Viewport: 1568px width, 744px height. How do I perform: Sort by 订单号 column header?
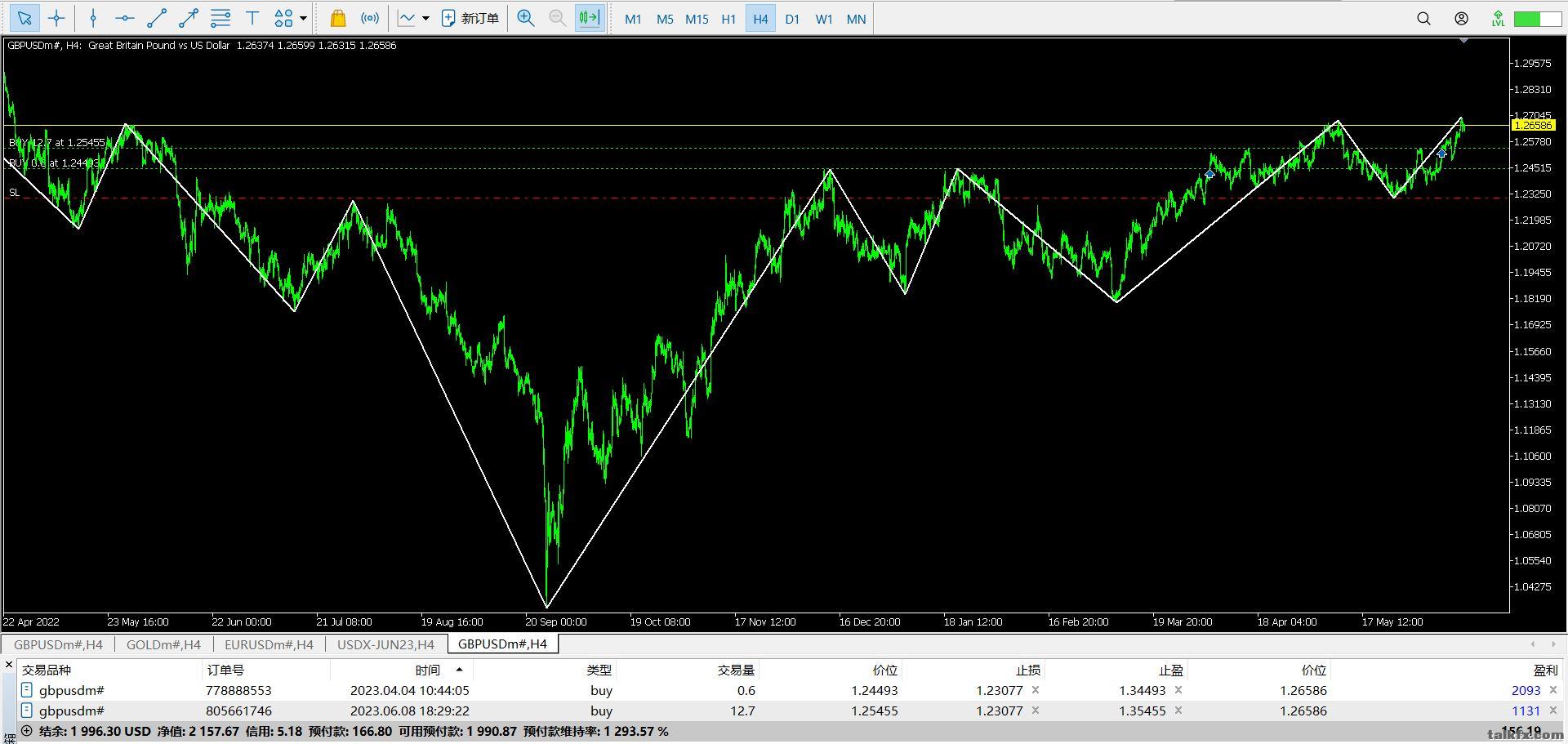(225, 670)
